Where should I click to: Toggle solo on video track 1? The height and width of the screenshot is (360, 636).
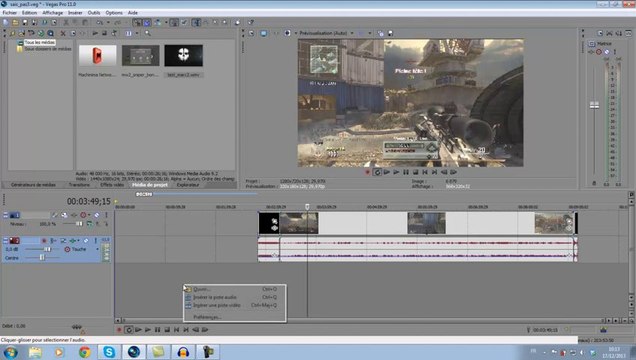106,215
